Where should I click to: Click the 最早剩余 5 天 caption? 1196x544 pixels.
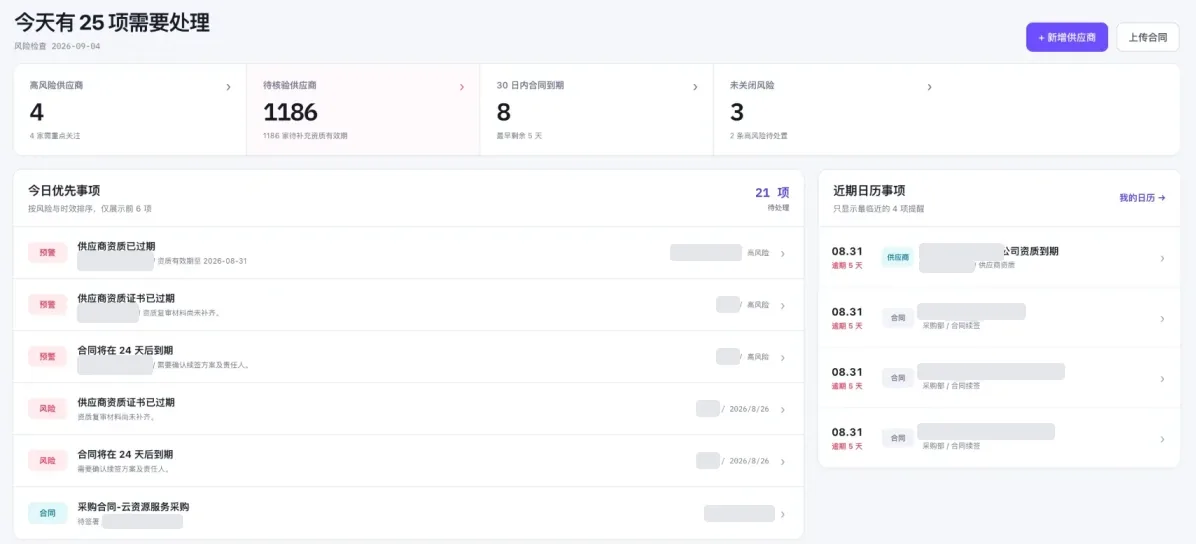click(519, 136)
